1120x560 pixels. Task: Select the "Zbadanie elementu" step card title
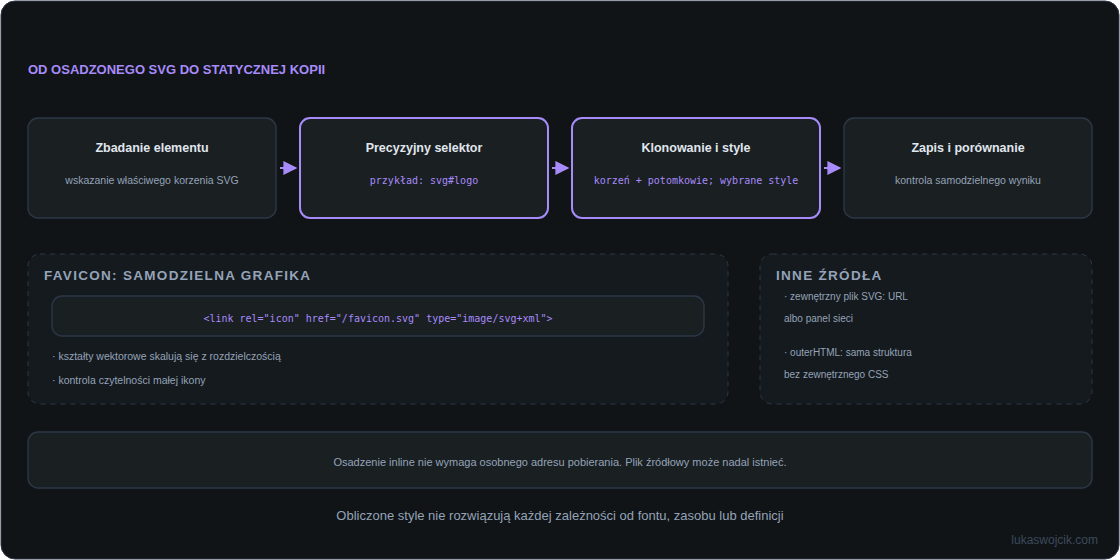pos(152,148)
